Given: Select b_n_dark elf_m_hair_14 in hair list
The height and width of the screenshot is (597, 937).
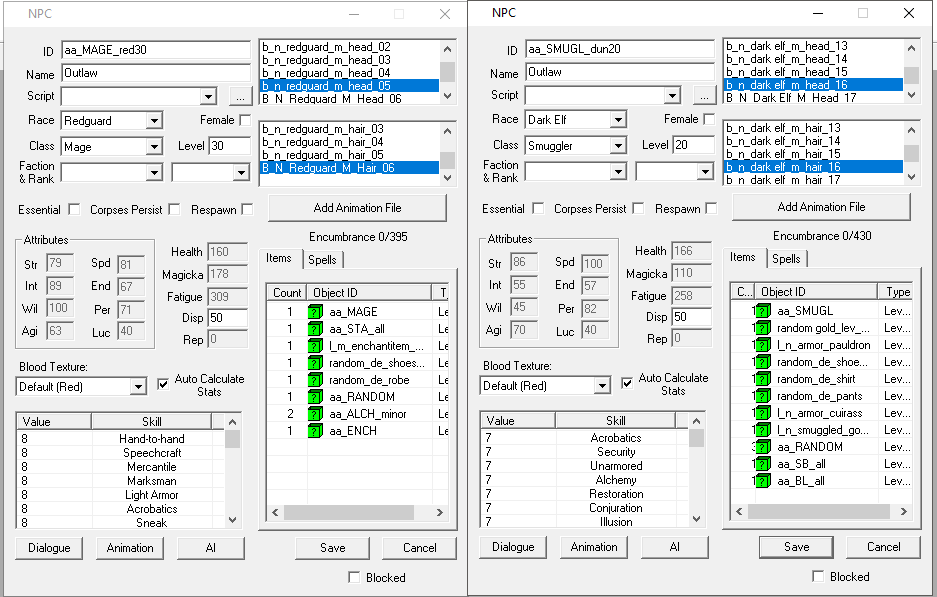Looking at the screenshot, I should (x=813, y=141).
